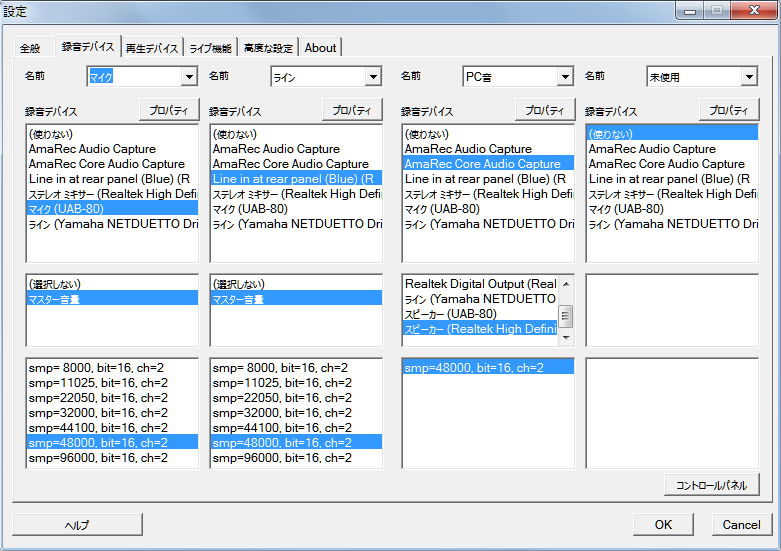Expand the マイク name dropdown
781x551 pixels.
pyautogui.click(x=189, y=77)
